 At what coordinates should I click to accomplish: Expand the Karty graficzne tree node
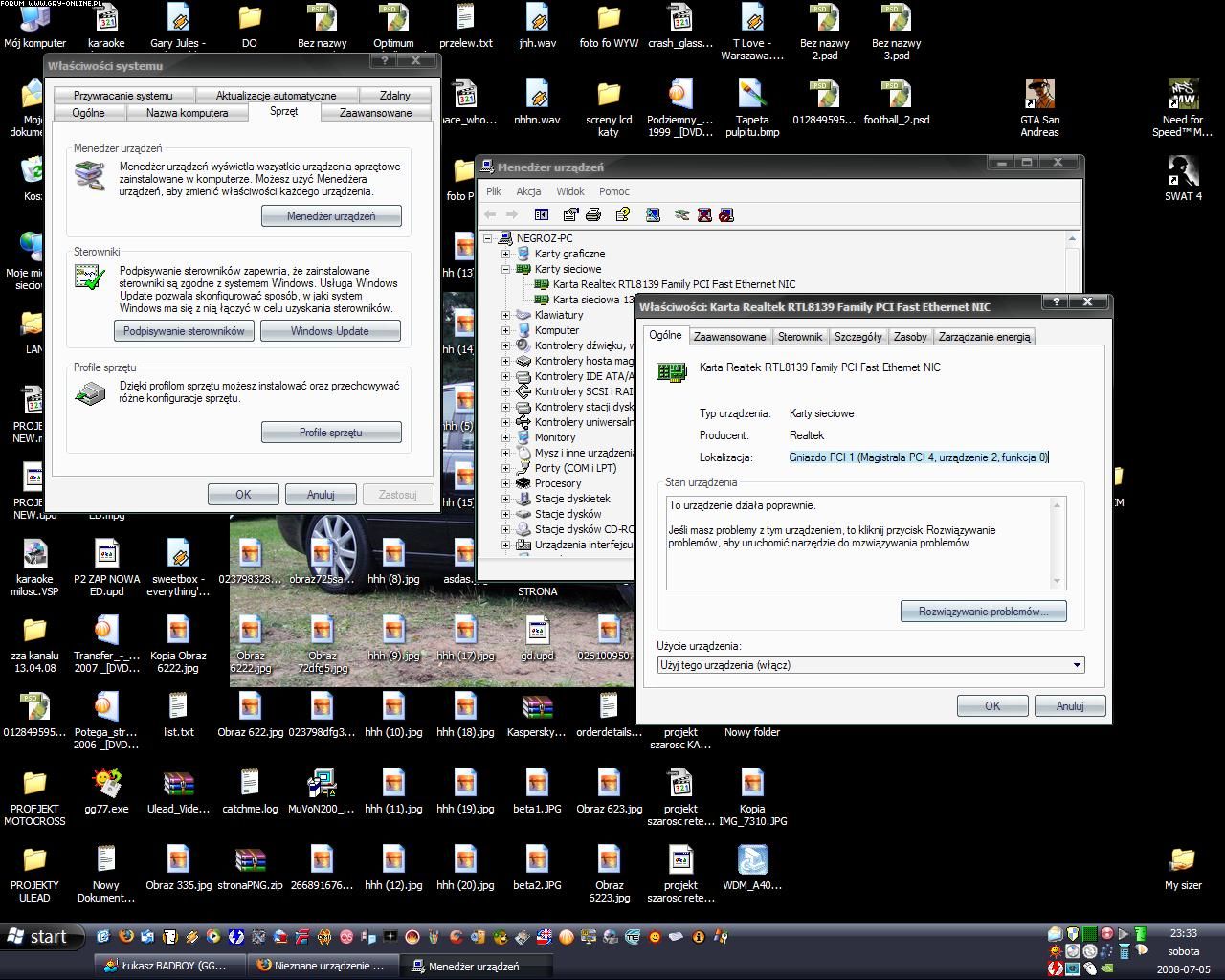506,254
